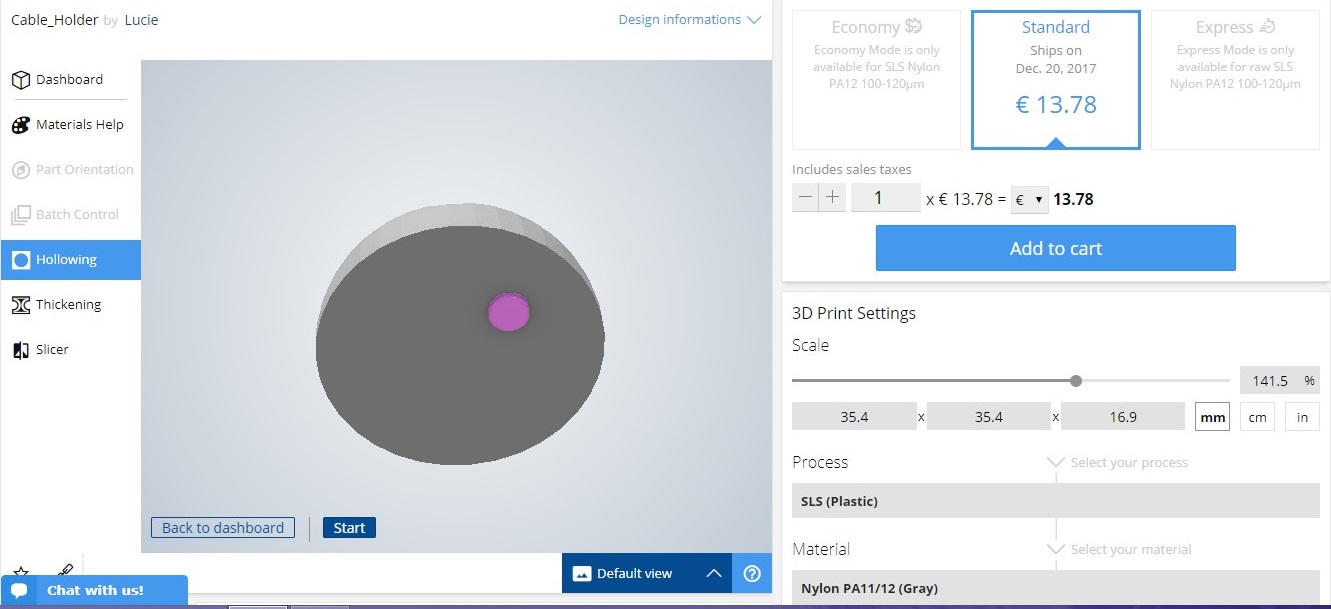Screen dimensions: 1331x609
Task: Click the Hollowing circle icon
Action: (x=20, y=260)
